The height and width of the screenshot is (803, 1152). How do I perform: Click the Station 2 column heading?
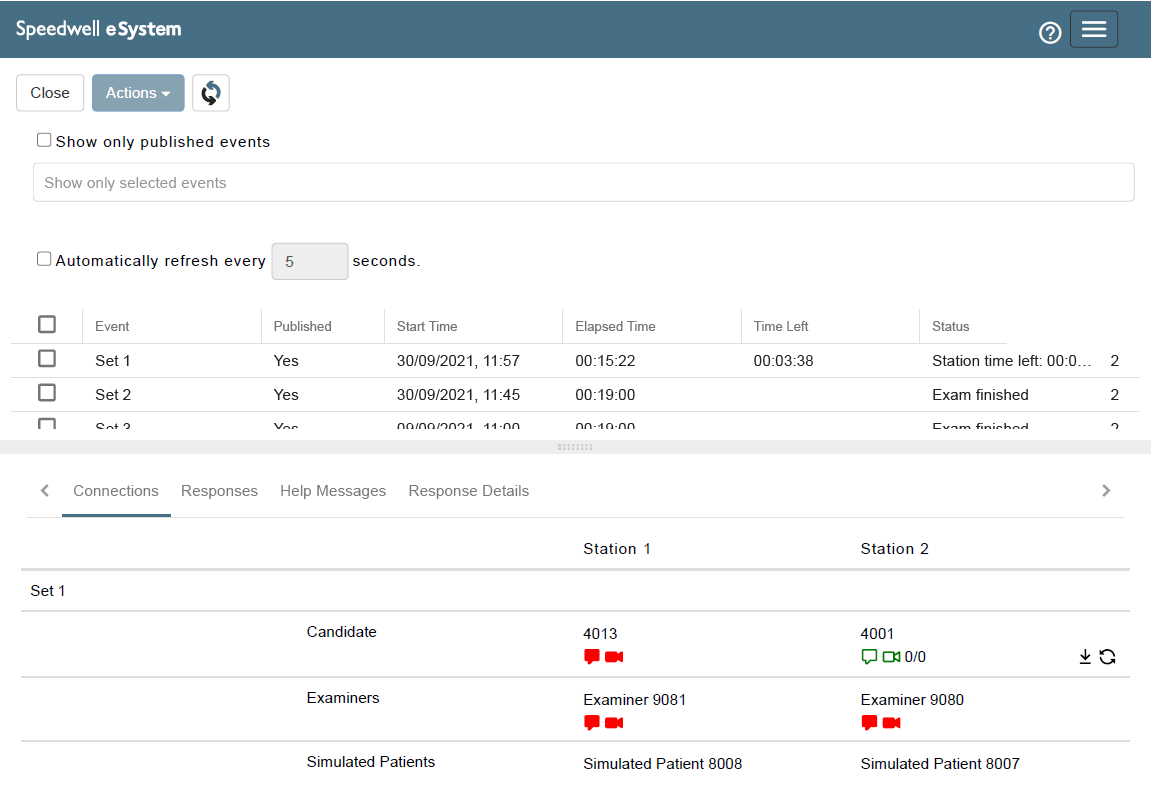click(x=895, y=549)
